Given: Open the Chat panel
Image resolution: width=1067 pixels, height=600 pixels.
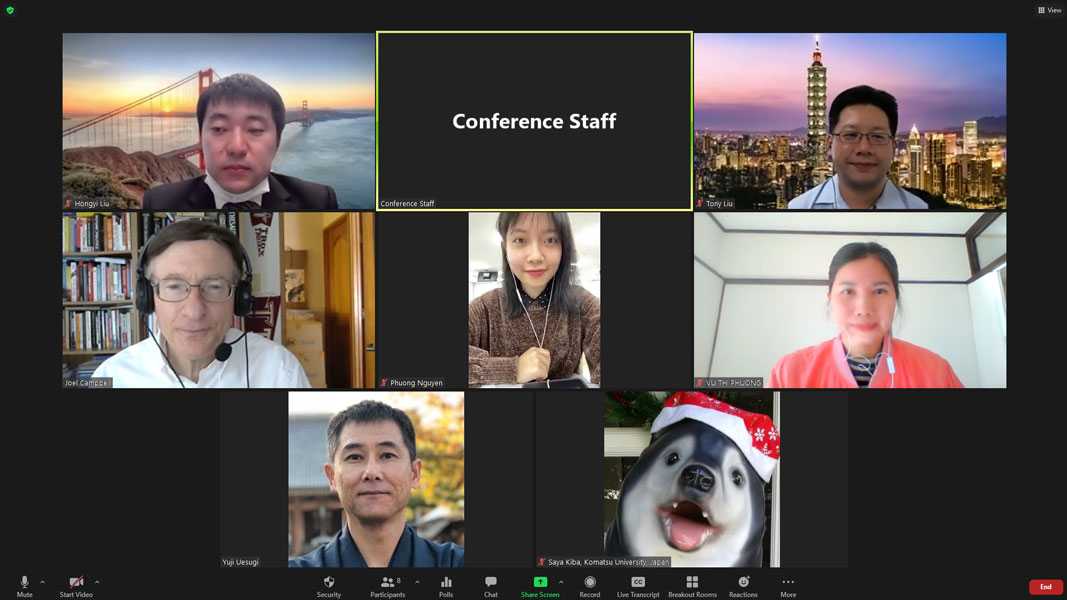Looking at the screenshot, I should [490, 586].
